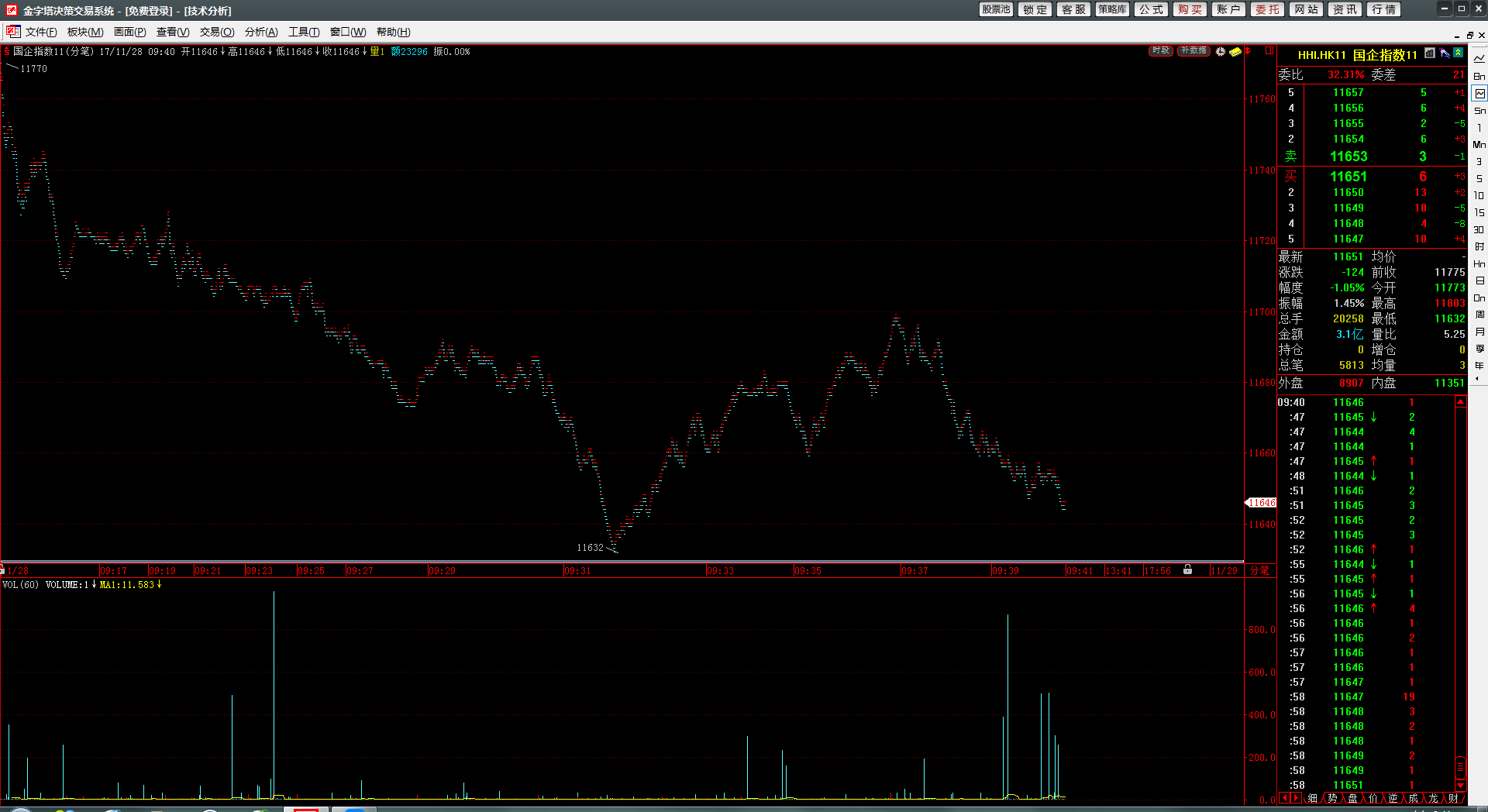The height and width of the screenshot is (812, 1488).
Task: Click the yellow ruler icon above chart
Action: (x=1235, y=52)
